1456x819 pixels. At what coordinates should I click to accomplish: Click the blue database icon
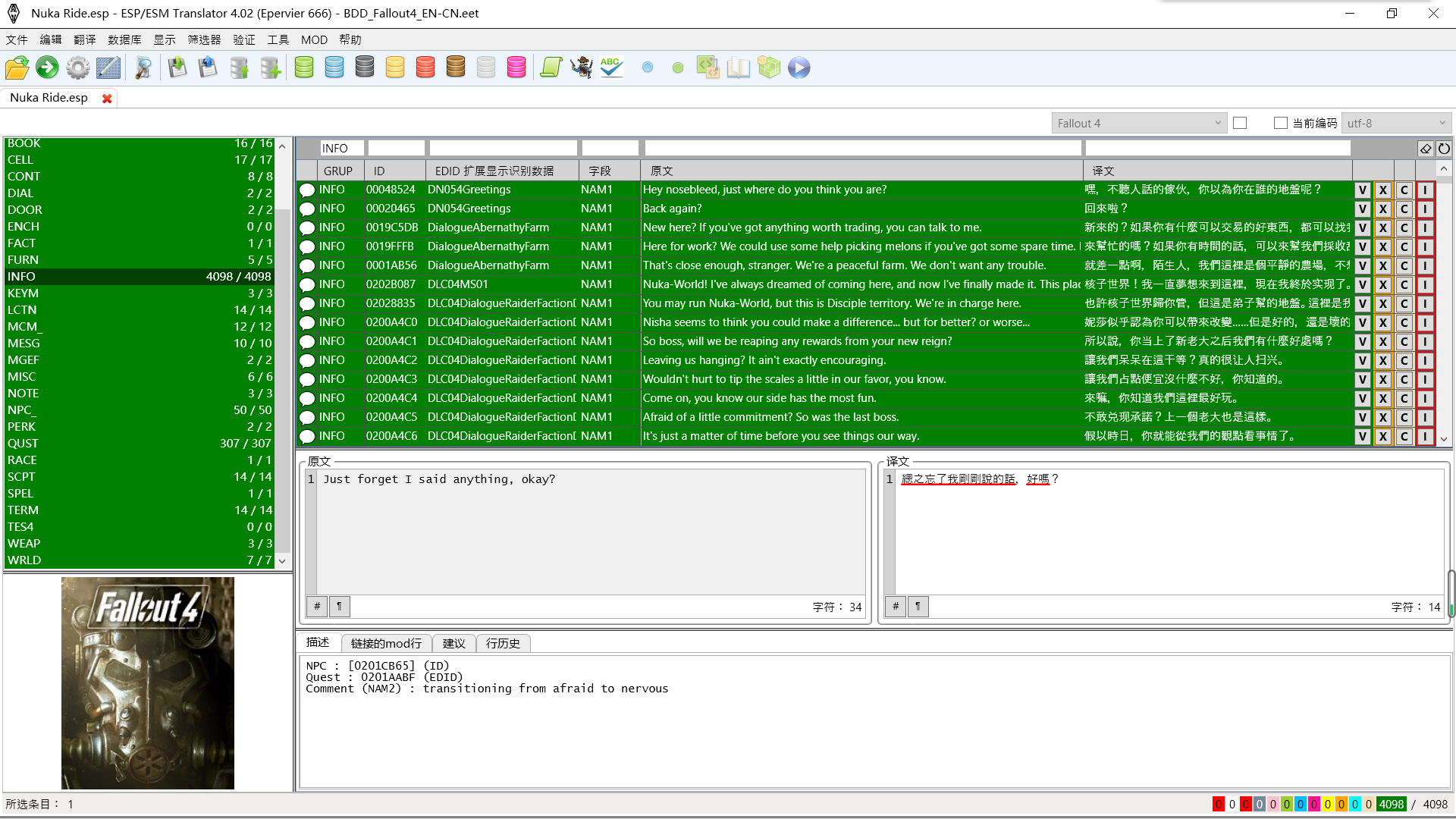pos(334,67)
